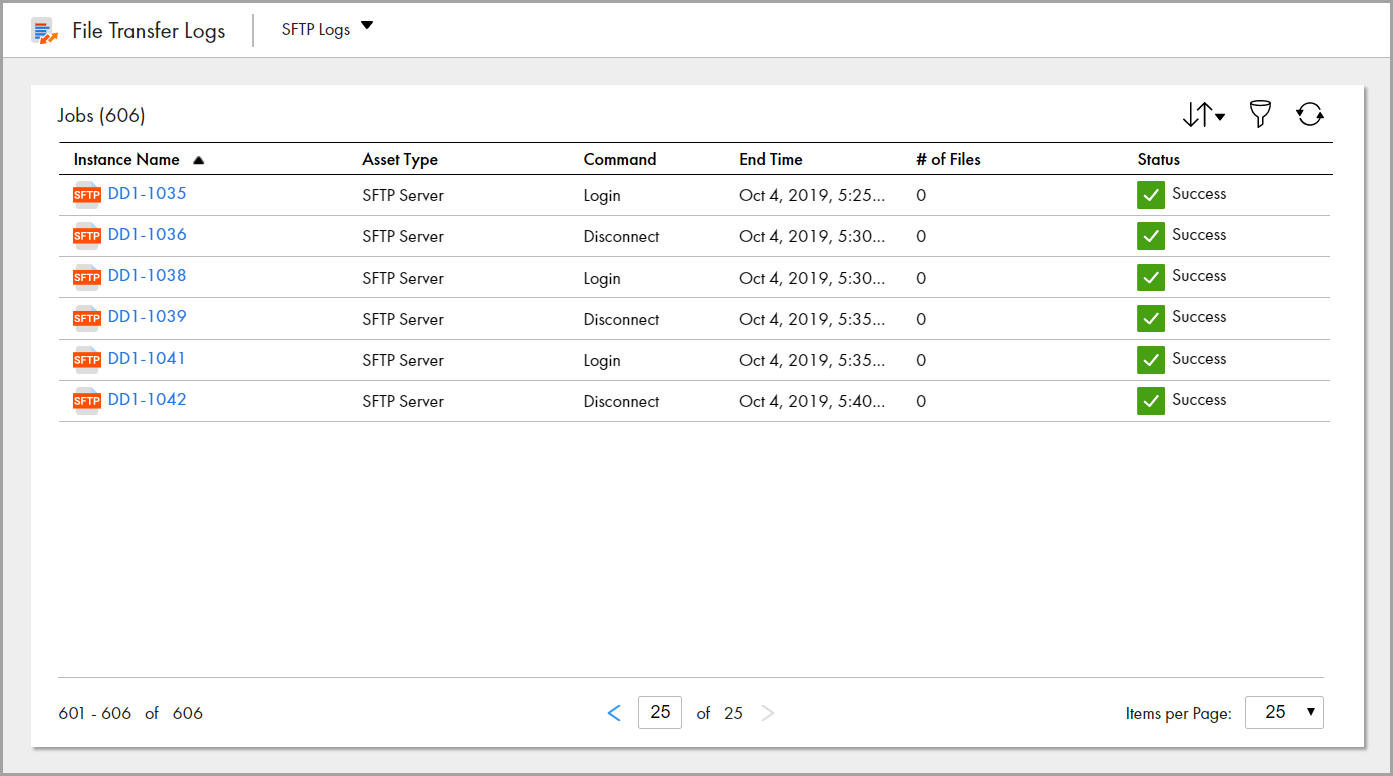Click the Asset Type column header
Viewport: 1393px width, 776px height.
tap(400, 159)
